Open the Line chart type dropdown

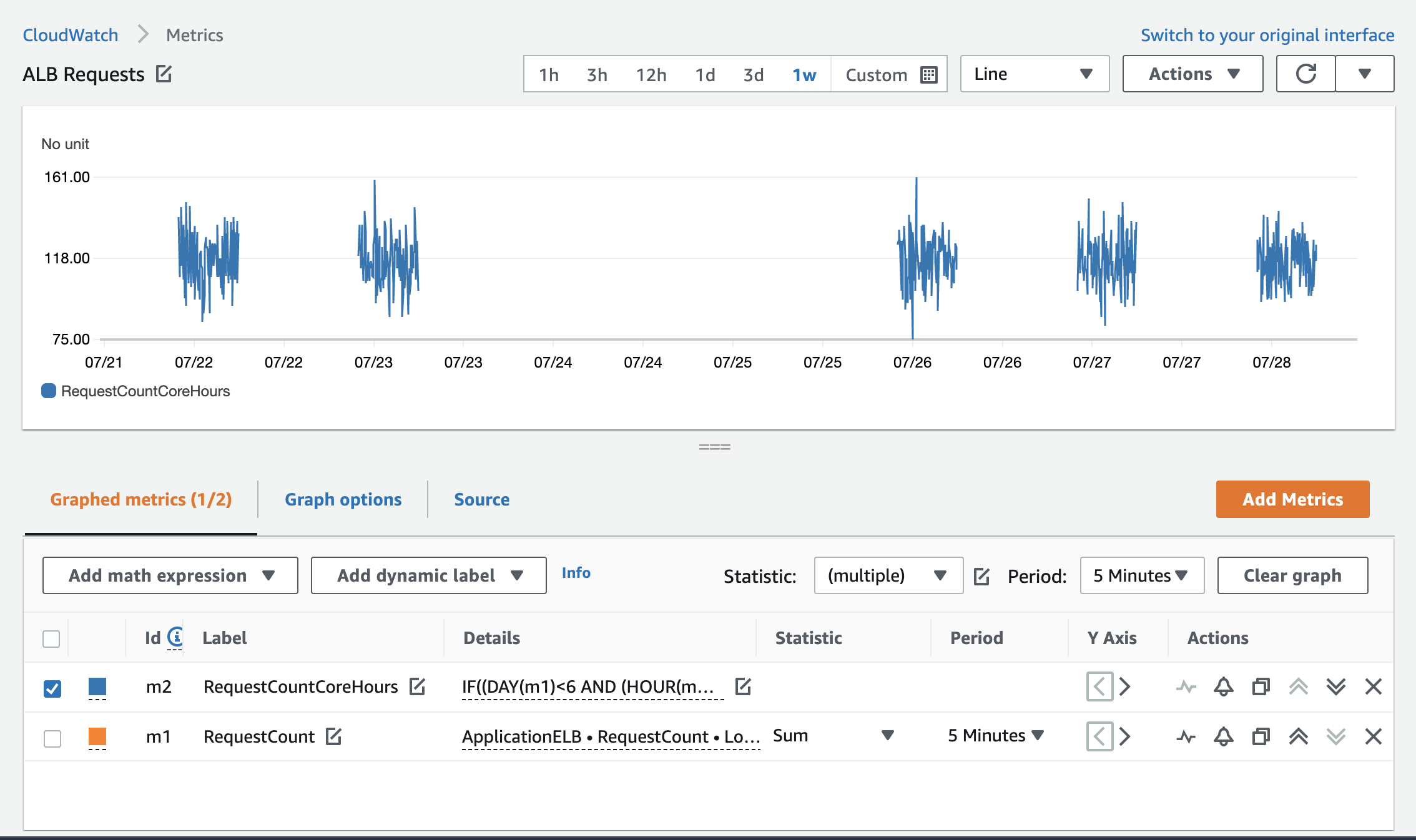coord(1034,74)
